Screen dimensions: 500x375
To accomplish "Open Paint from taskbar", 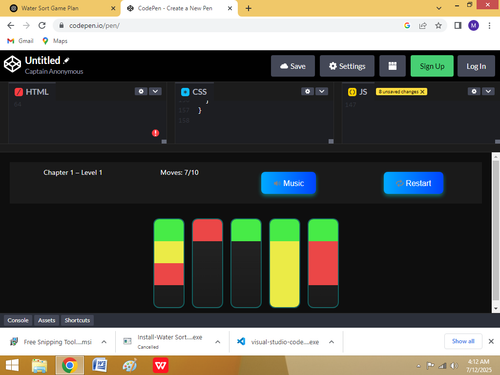I will (x=130, y=366).
